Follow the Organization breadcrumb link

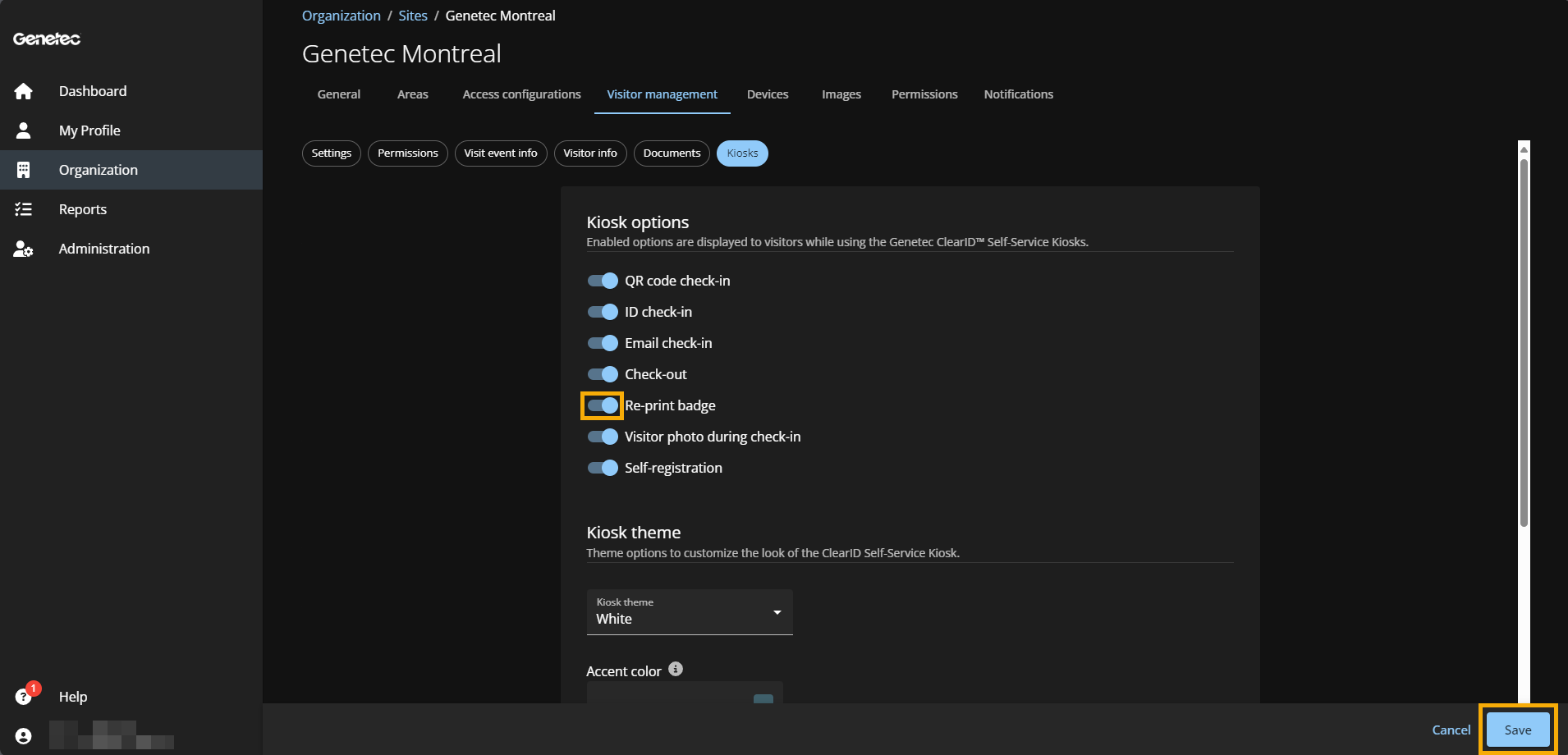[x=342, y=16]
